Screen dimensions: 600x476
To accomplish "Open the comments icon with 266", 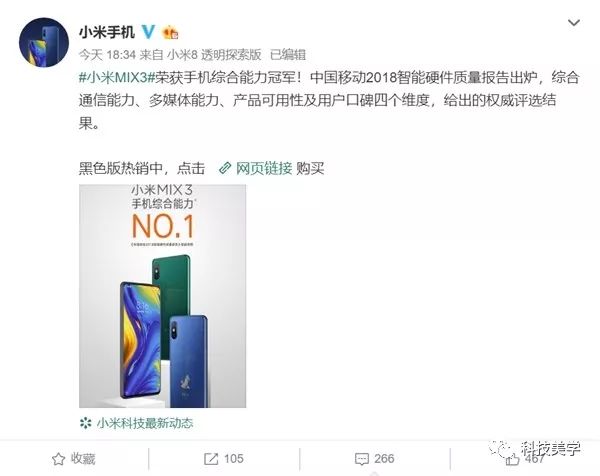I will [362, 459].
